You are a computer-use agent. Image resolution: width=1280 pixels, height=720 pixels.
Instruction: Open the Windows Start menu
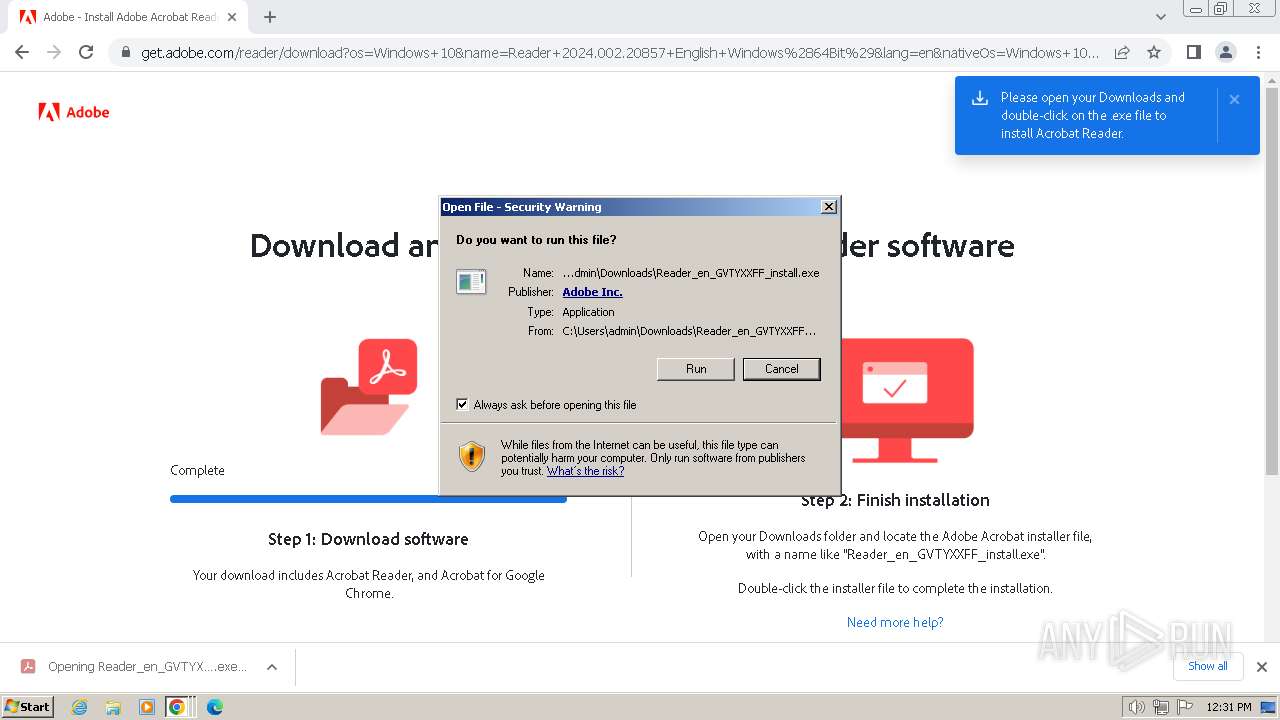[x=28, y=707]
